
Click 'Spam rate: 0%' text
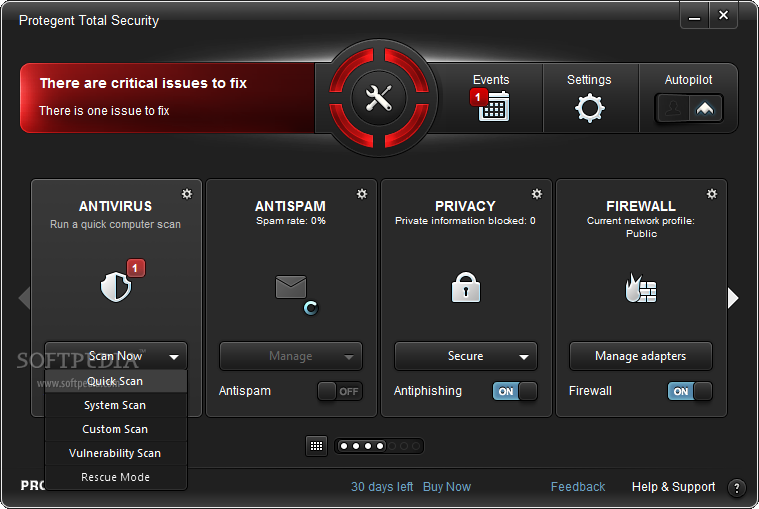[291, 221]
